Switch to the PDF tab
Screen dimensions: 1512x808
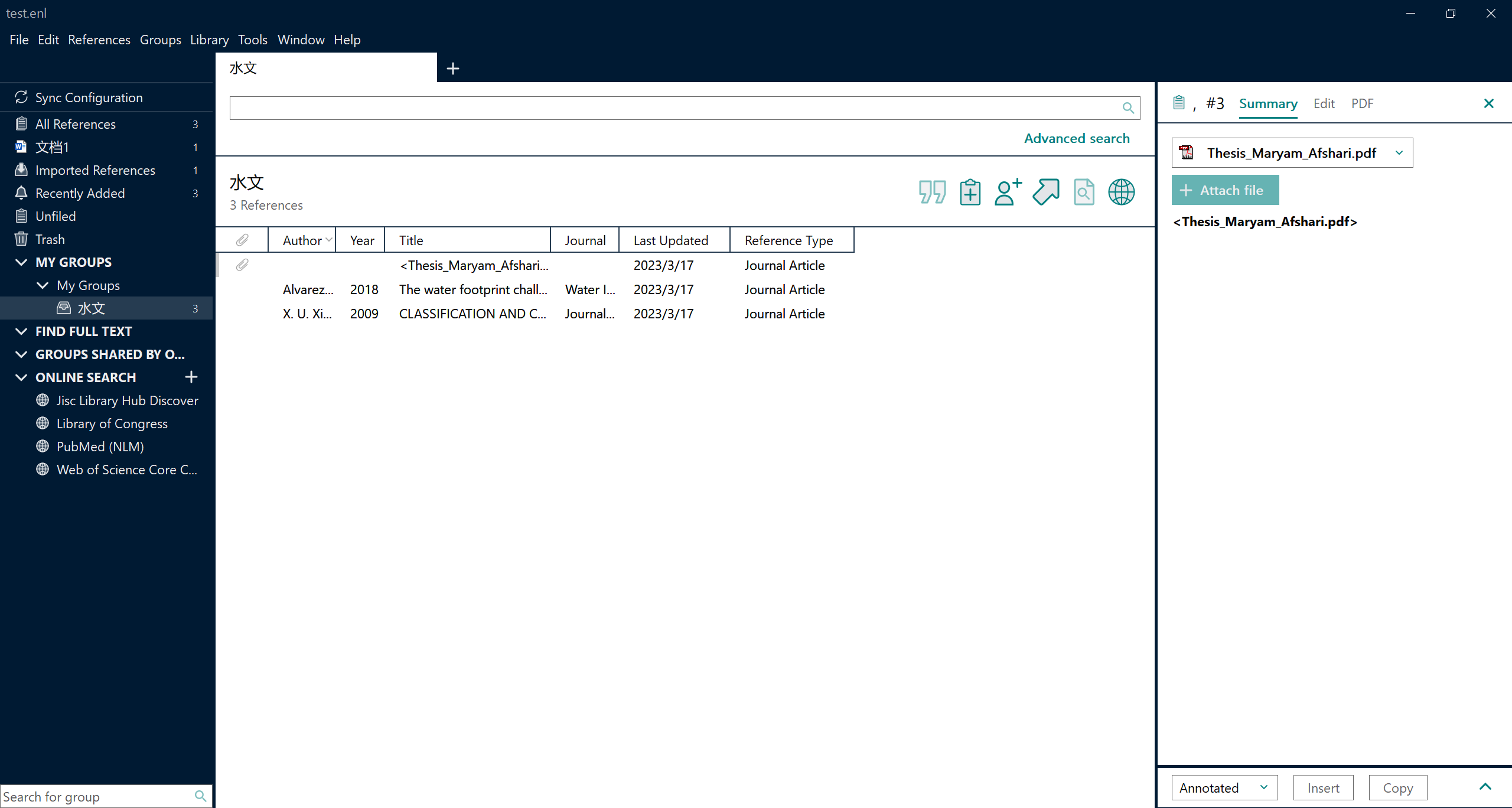[x=1362, y=103]
